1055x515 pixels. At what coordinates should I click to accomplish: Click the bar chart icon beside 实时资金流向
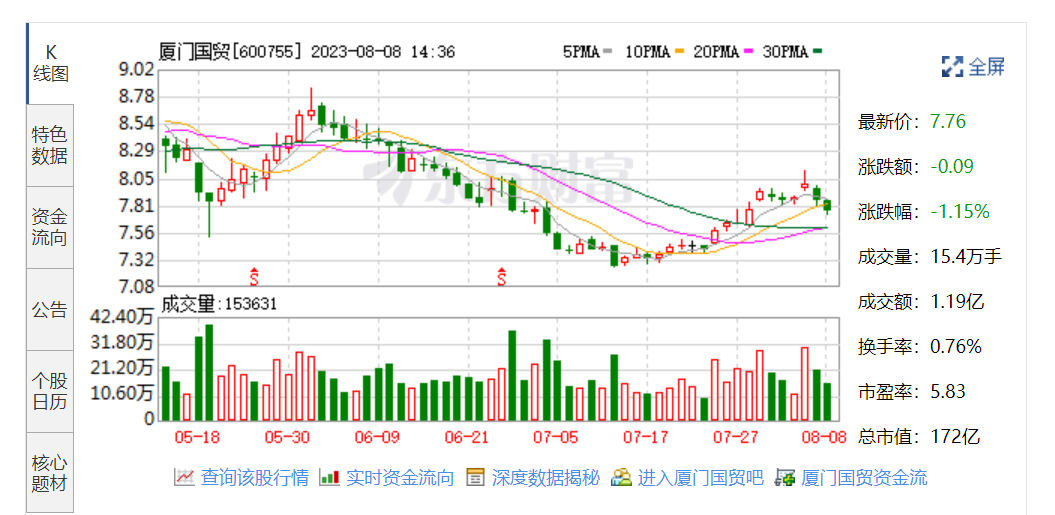click(x=329, y=478)
